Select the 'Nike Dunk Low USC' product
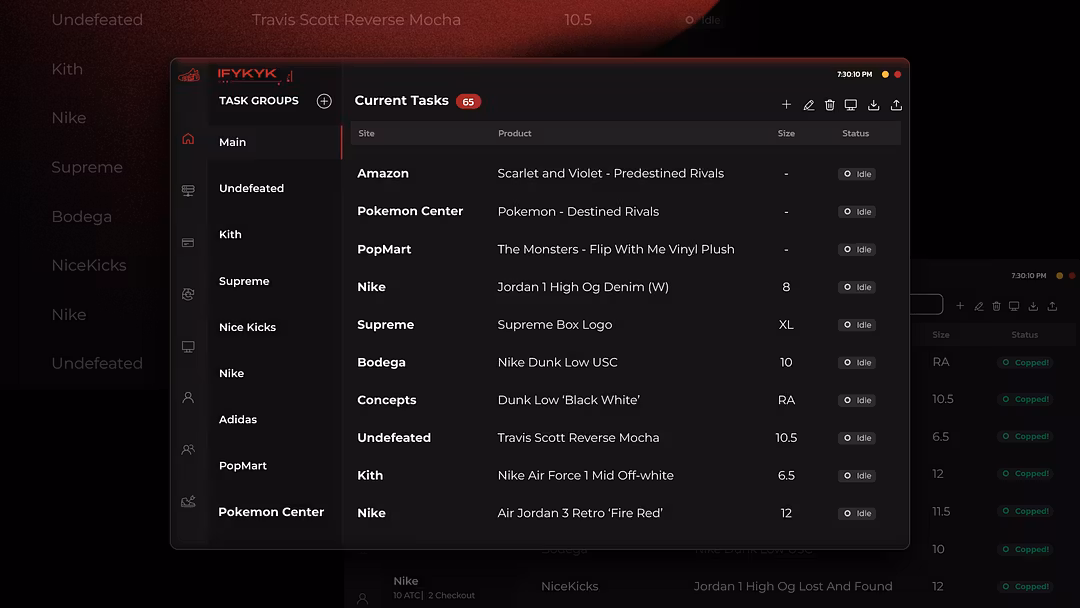 [557, 362]
